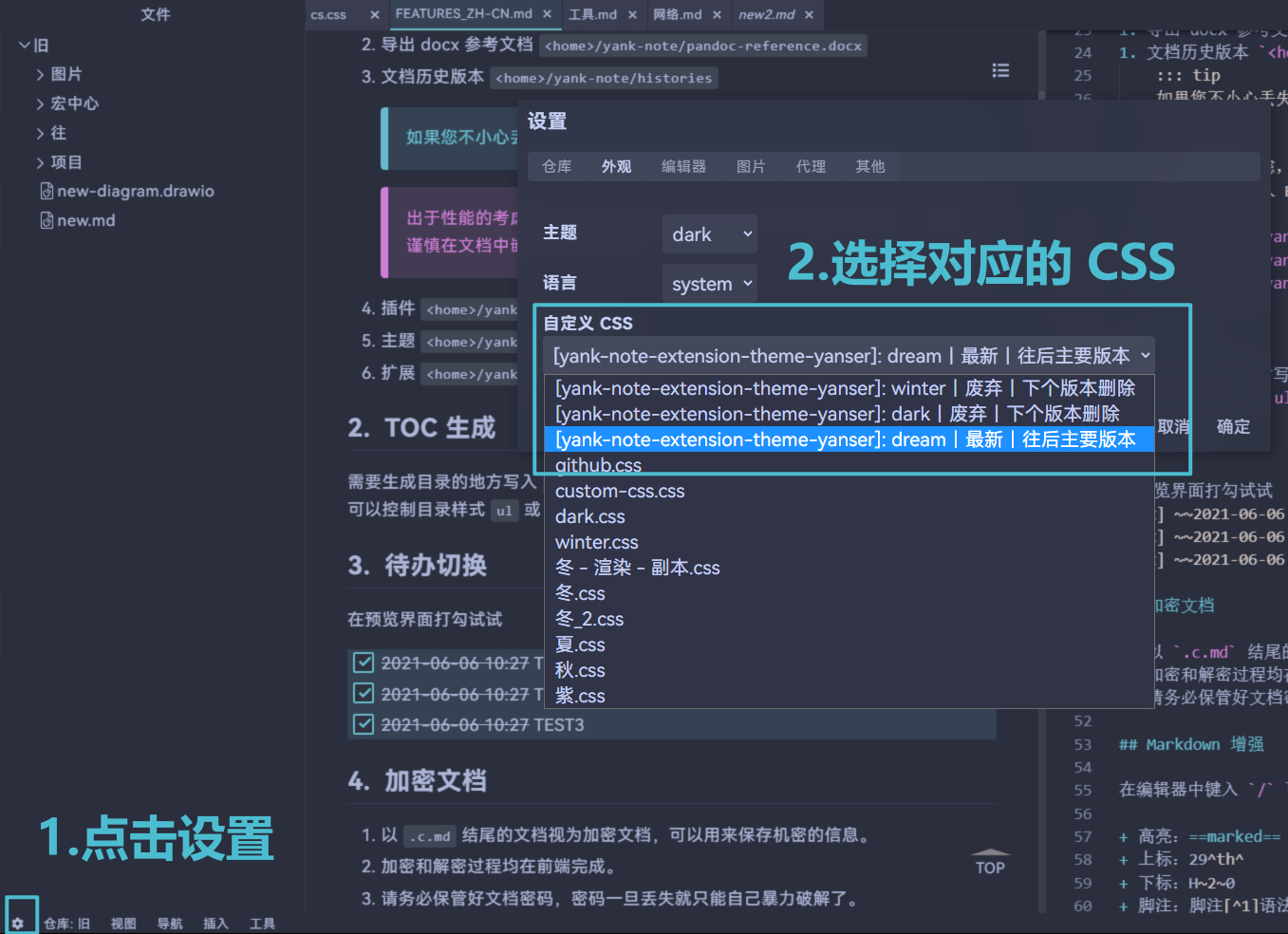The image size is (1288, 934).
Task: Select the yanser dark theme option
Action: click(849, 414)
